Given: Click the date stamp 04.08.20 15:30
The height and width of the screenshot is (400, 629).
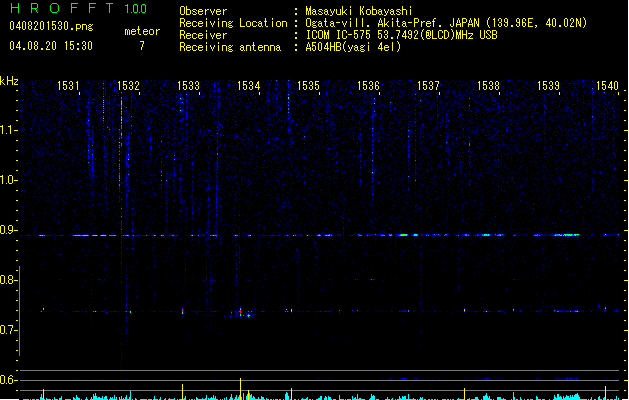Looking at the screenshot, I should tap(51, 46).
